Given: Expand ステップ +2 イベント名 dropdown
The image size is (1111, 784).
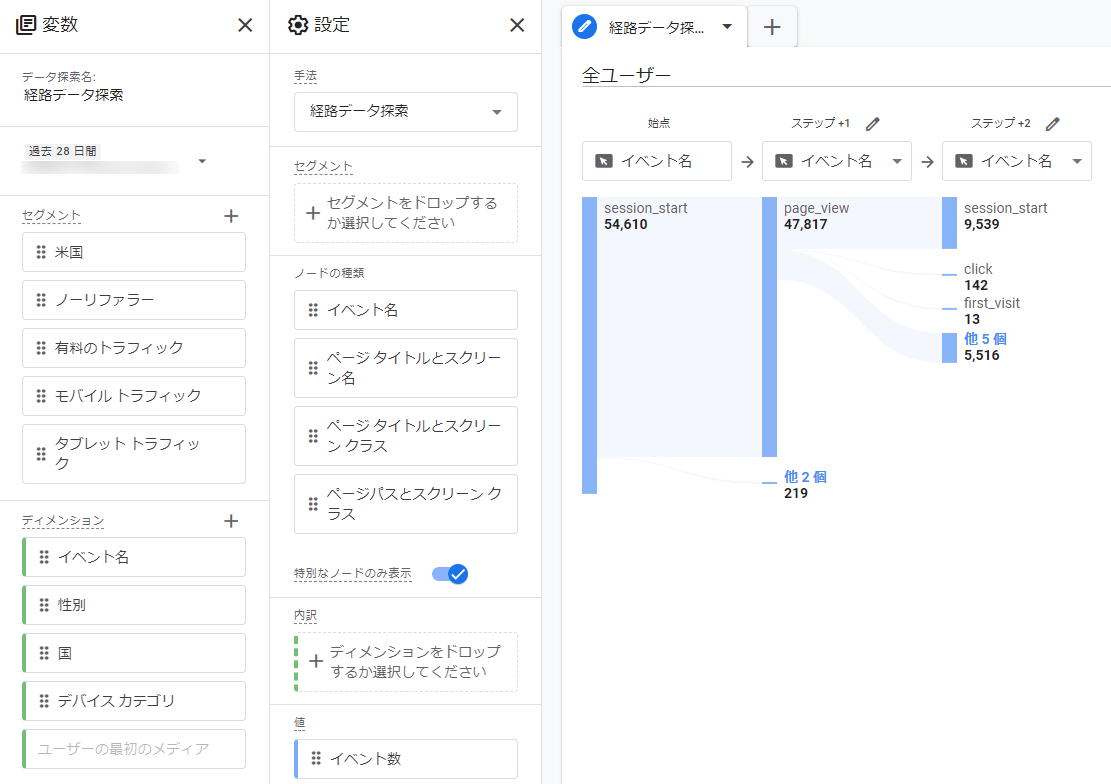Looking at the screenshot, I should (1077, 161).
